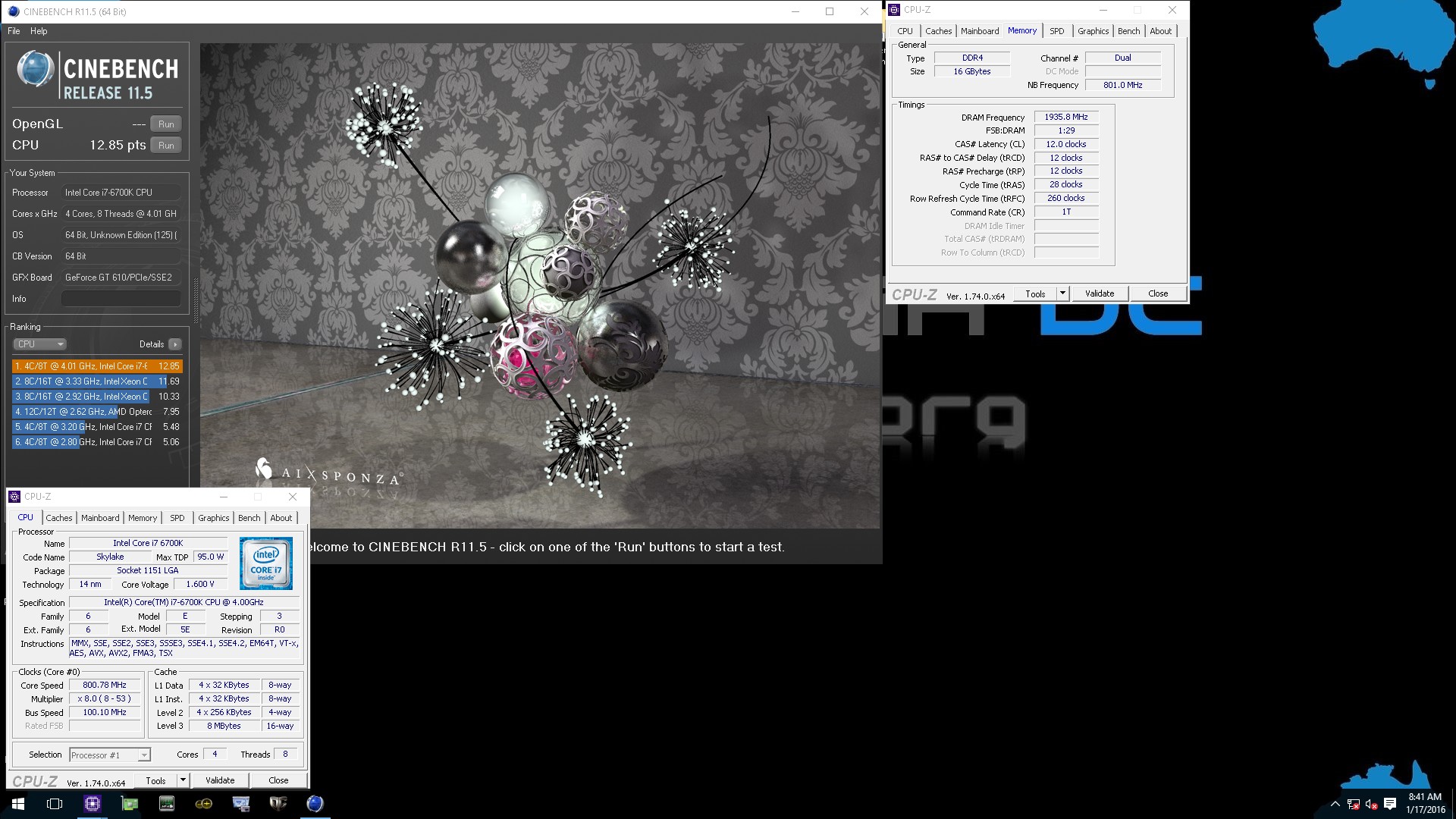The width and height of the screenshot is (1456, 819).
Task: Switch to Graphics tab in Memory CPU-Z window
Action: point(1094,31)
